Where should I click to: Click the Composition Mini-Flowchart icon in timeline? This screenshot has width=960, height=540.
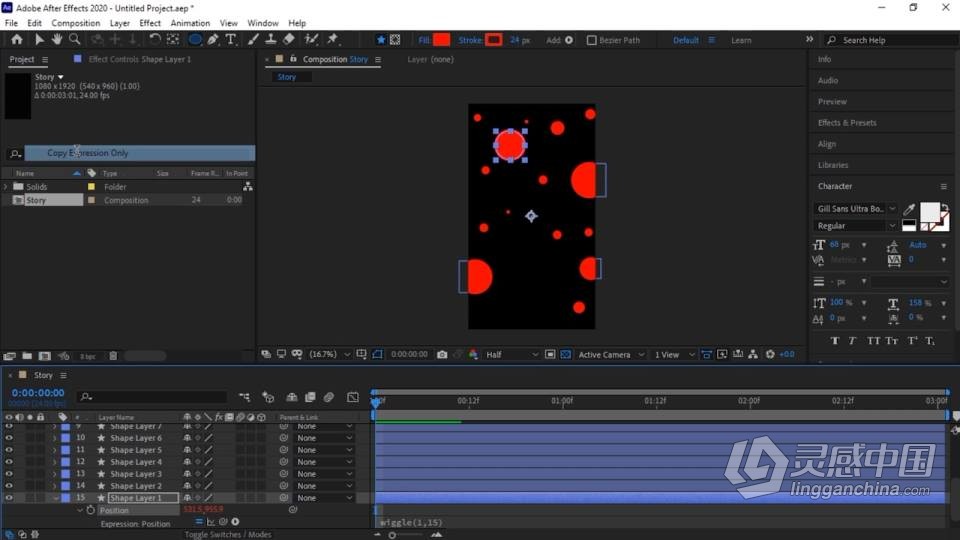coord(244,397)
